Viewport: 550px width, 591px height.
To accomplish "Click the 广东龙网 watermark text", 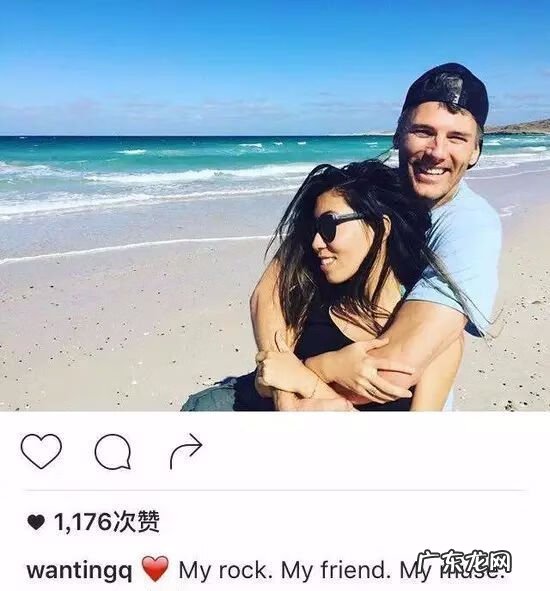I will click(464, 563).
